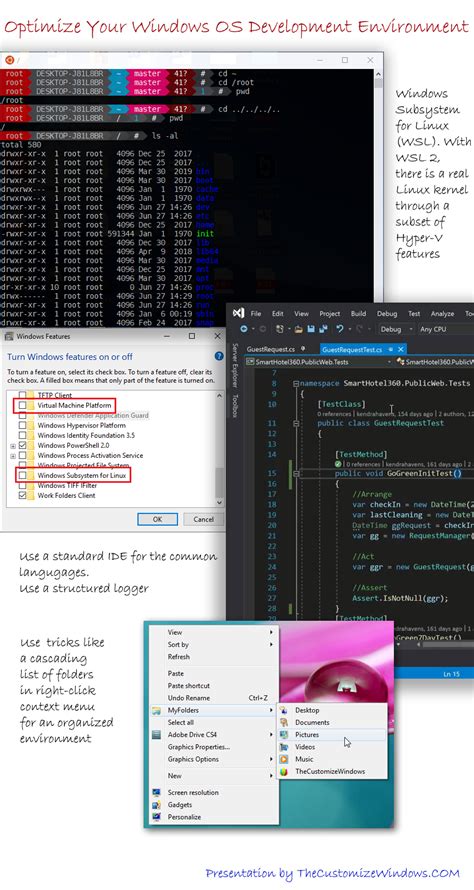Open the SmartHotel360.PublicWeb.Tests project dropdown

point(318,361)
